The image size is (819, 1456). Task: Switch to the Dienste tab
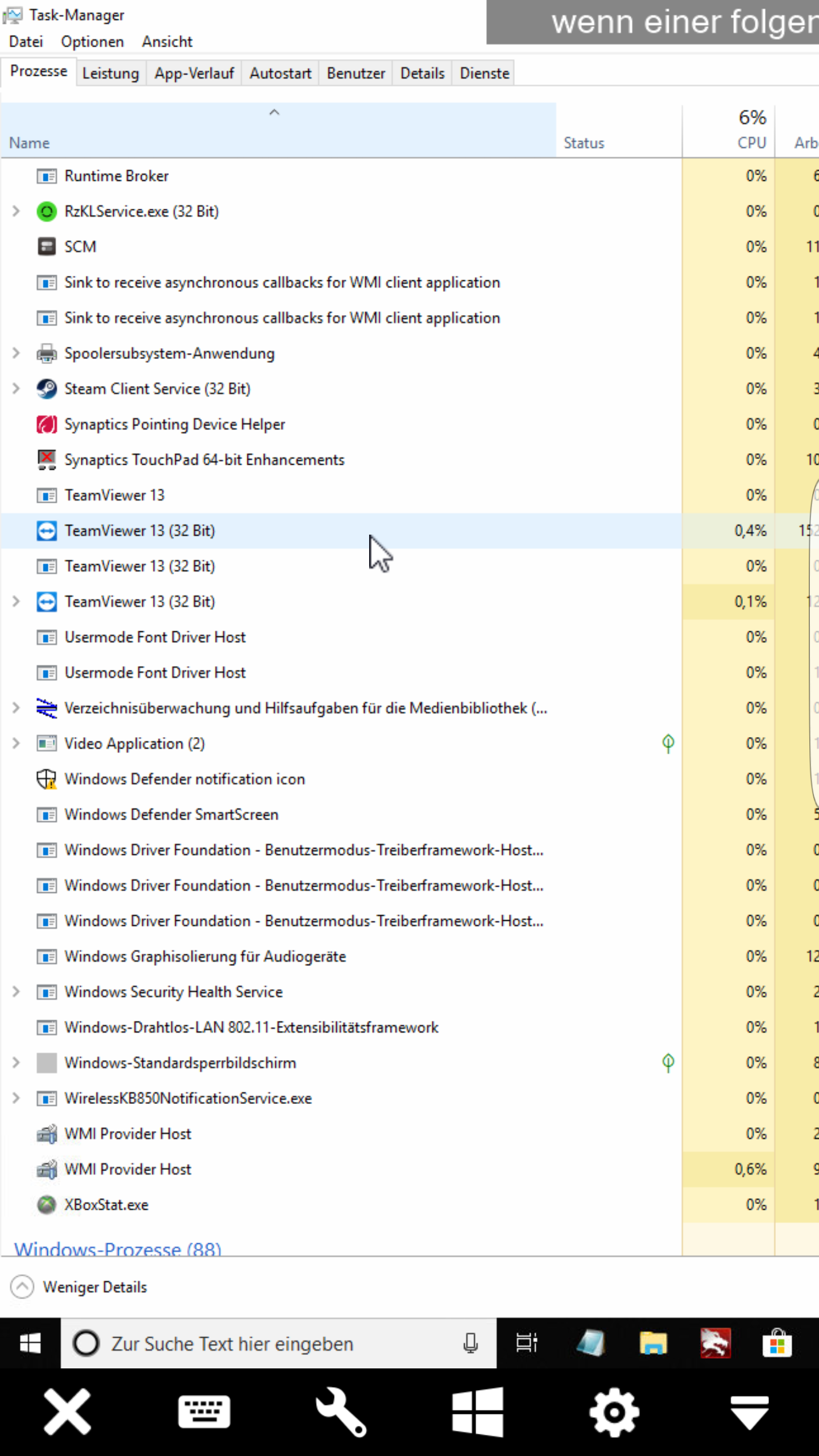(485, 73)
